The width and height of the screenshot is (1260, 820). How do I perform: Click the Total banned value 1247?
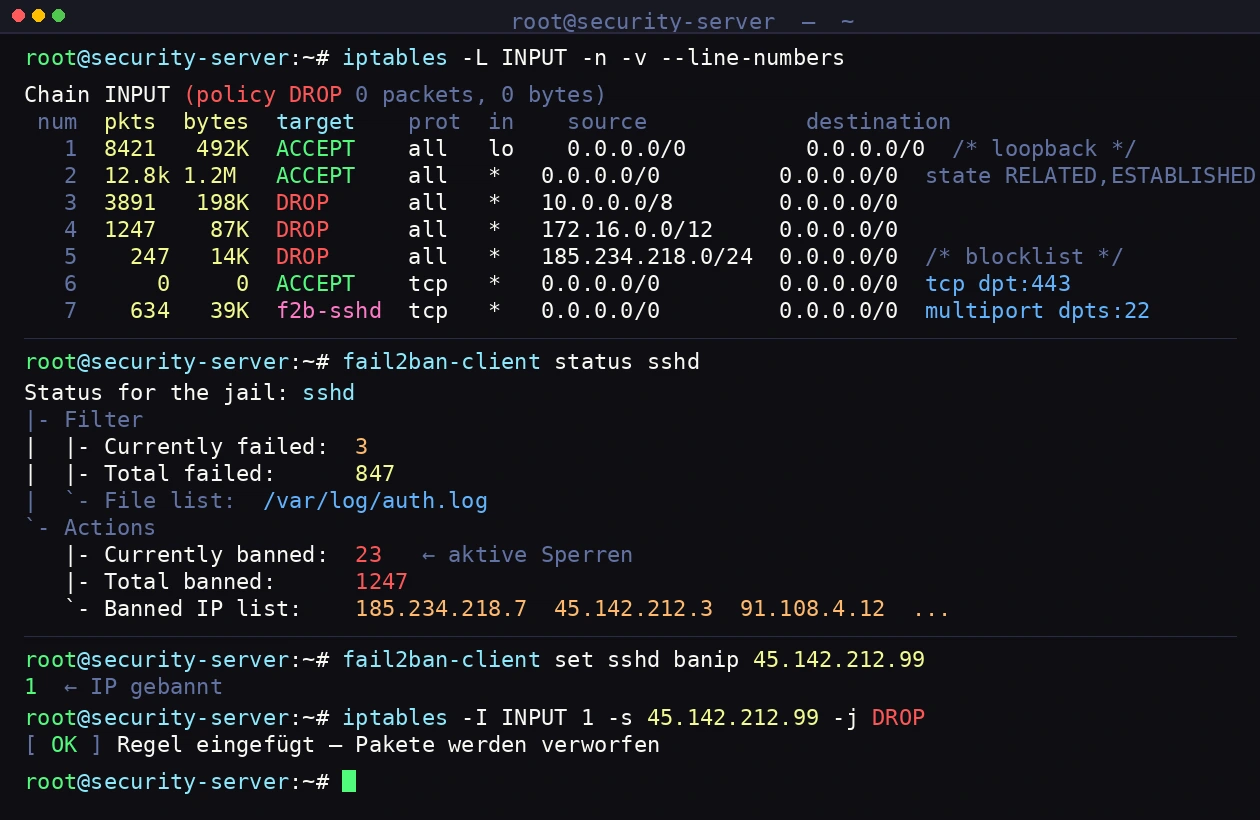pos(381,581)
